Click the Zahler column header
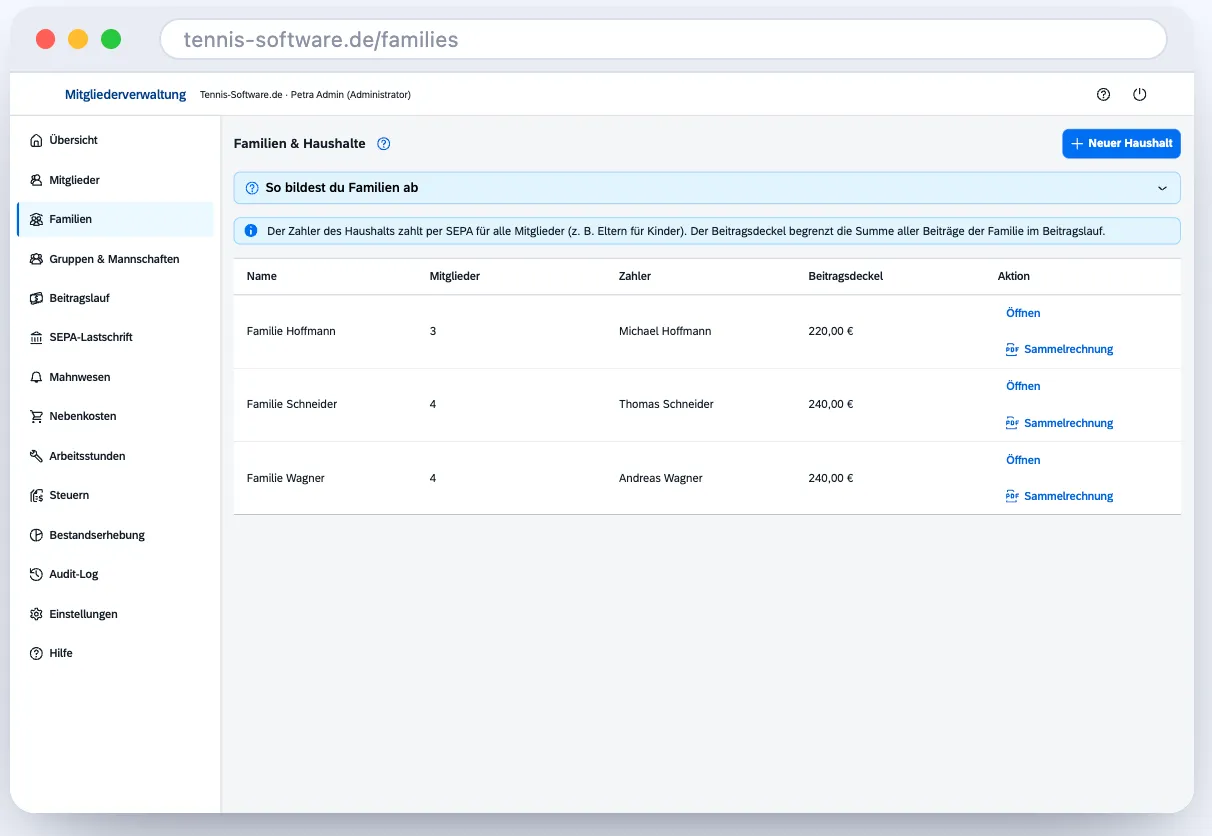The height and width of the screenshot is (836, 1212). (x=635, y=276)
